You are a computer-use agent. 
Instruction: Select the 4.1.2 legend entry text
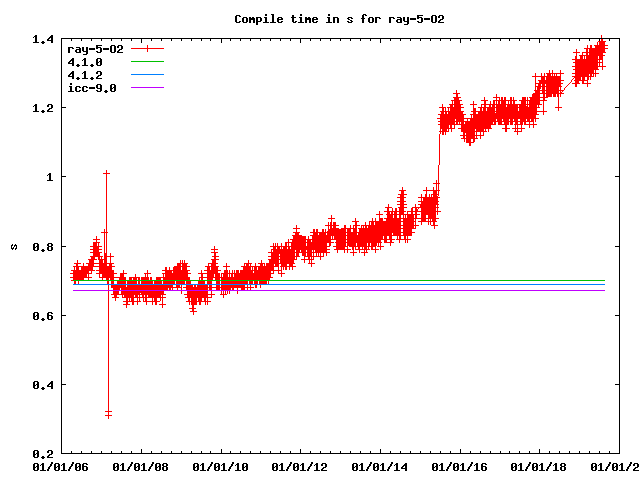point(84,74)
